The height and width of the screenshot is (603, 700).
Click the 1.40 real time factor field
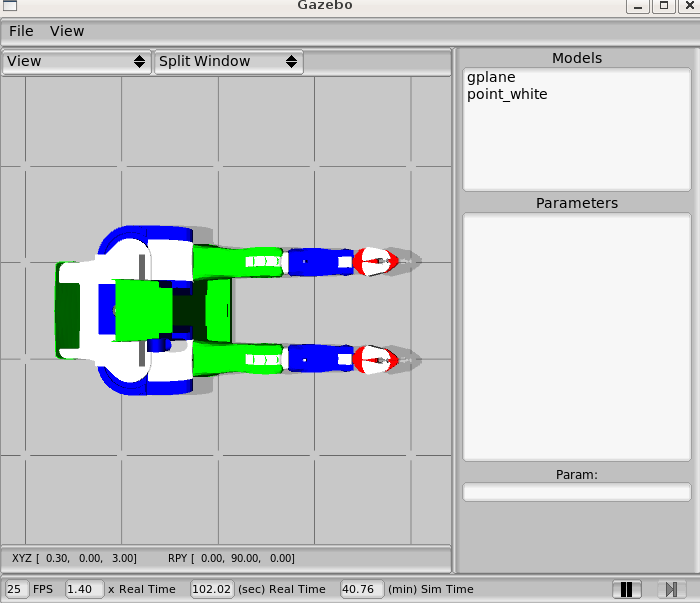[84, 589]
